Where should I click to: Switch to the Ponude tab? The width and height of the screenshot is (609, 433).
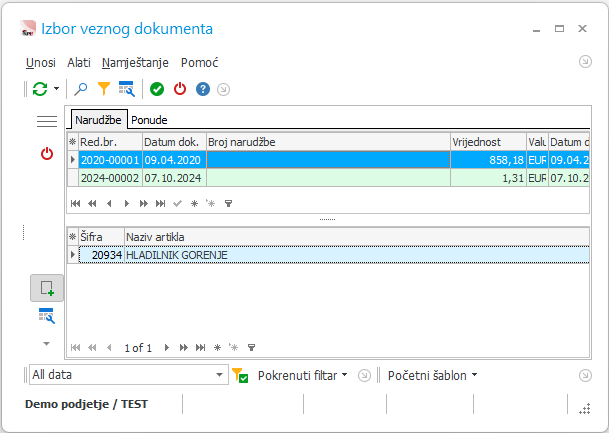click(x=149, y=120)
